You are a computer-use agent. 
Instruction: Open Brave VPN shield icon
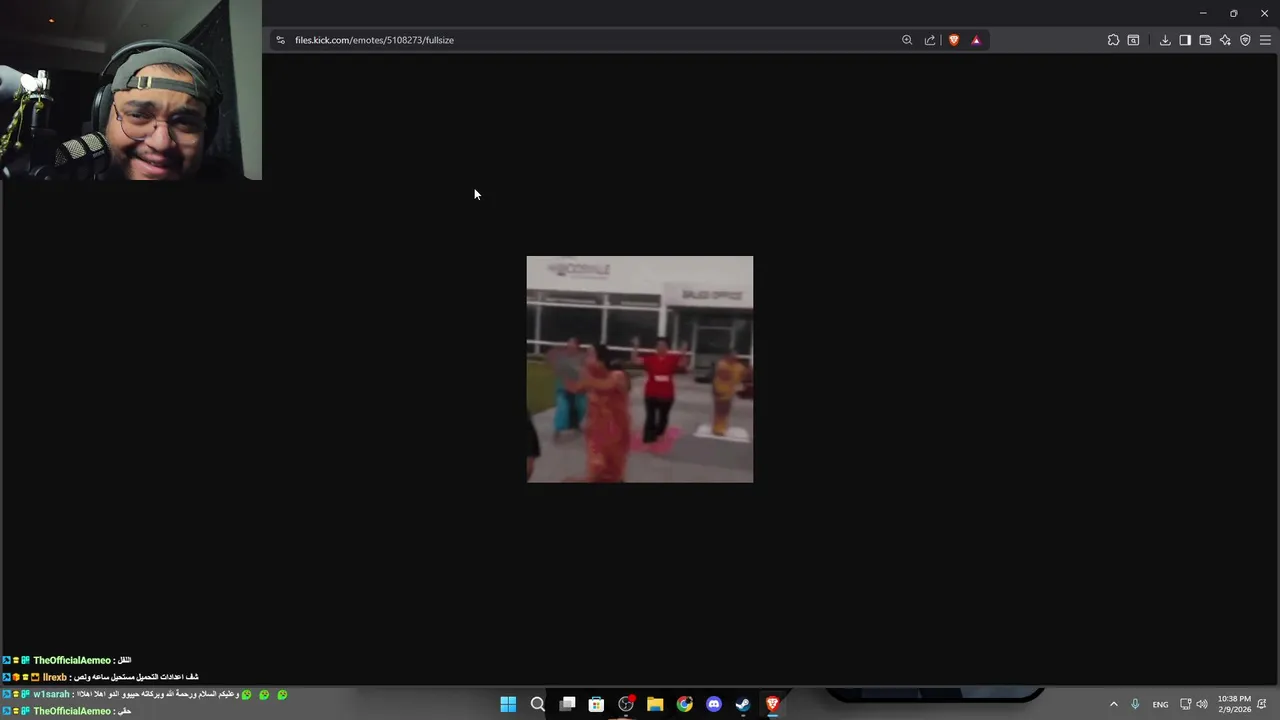coord(1245,40)
